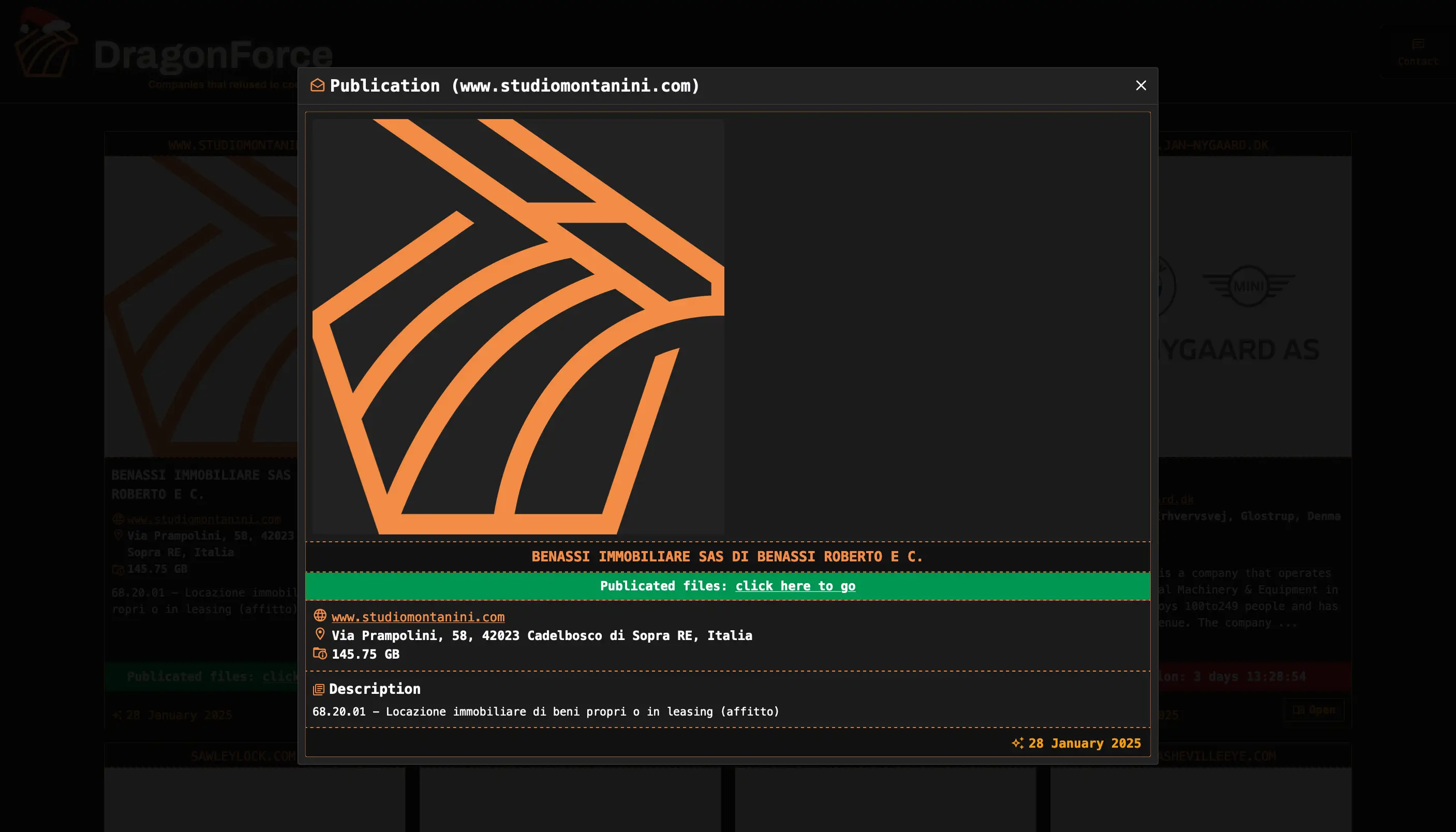Click the Publication modal title text
Screen dimensions: 1456x832
[514, 86]
